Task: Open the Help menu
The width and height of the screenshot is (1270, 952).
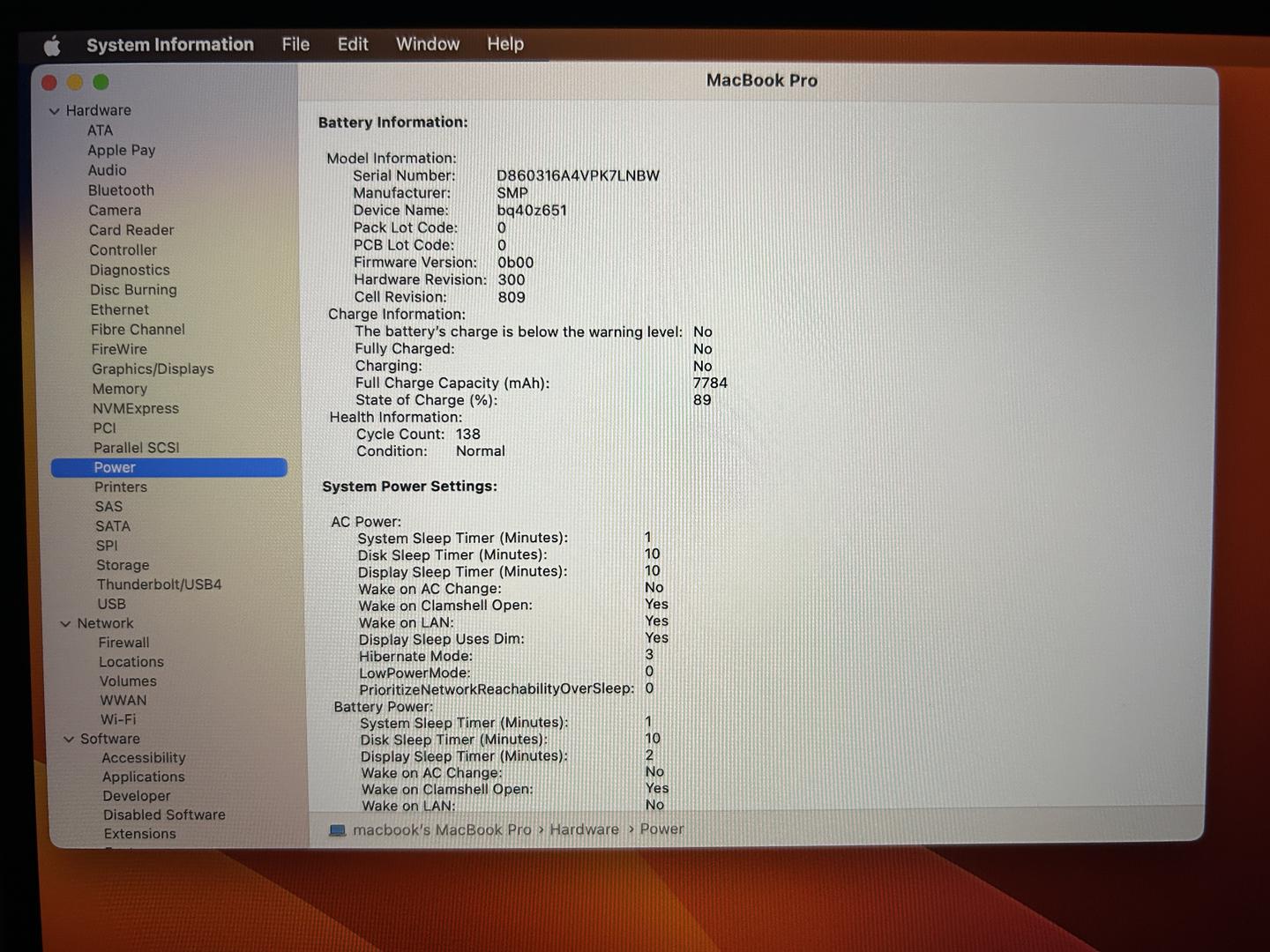Action: [505, 43]
